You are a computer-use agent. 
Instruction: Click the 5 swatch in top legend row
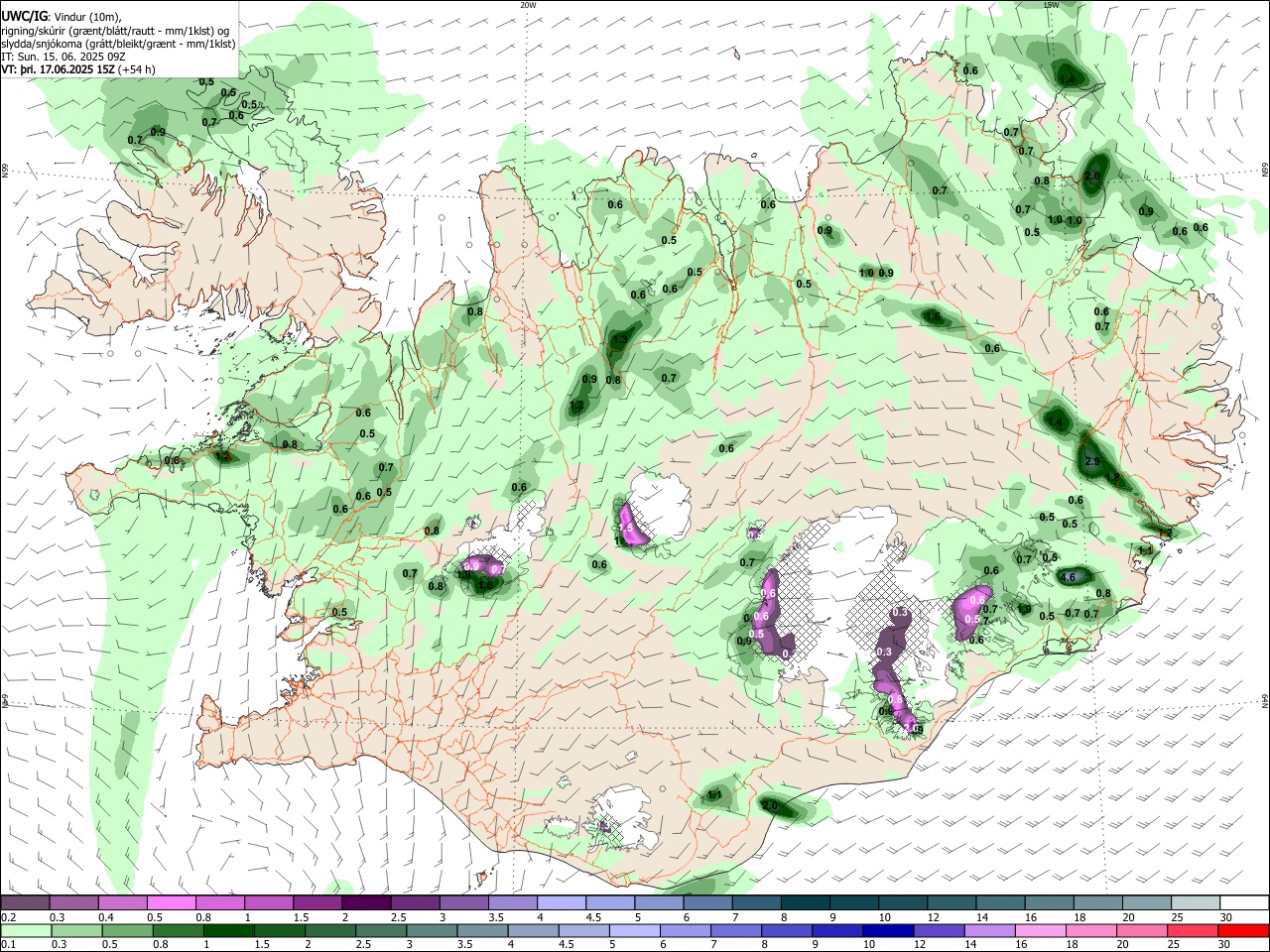[x=658, y=902]
